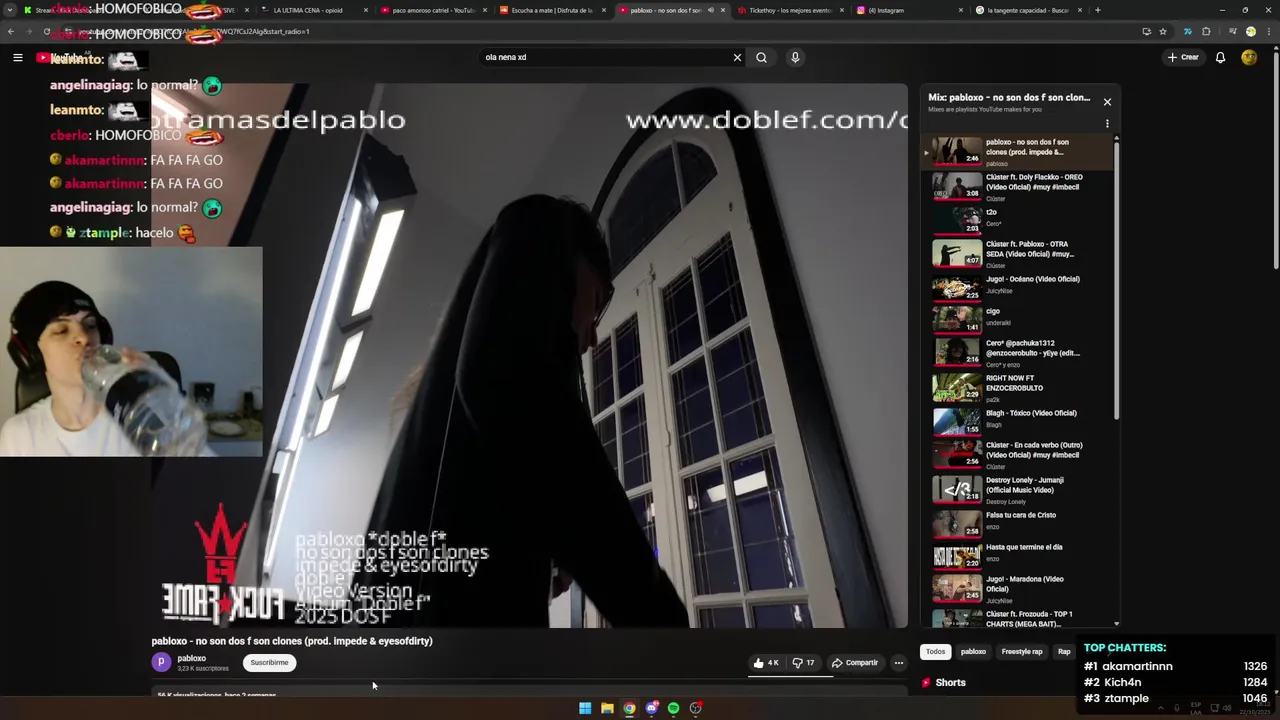Start voice search with the microphone
Viewport: 1280px width, 720px height.
795,57
